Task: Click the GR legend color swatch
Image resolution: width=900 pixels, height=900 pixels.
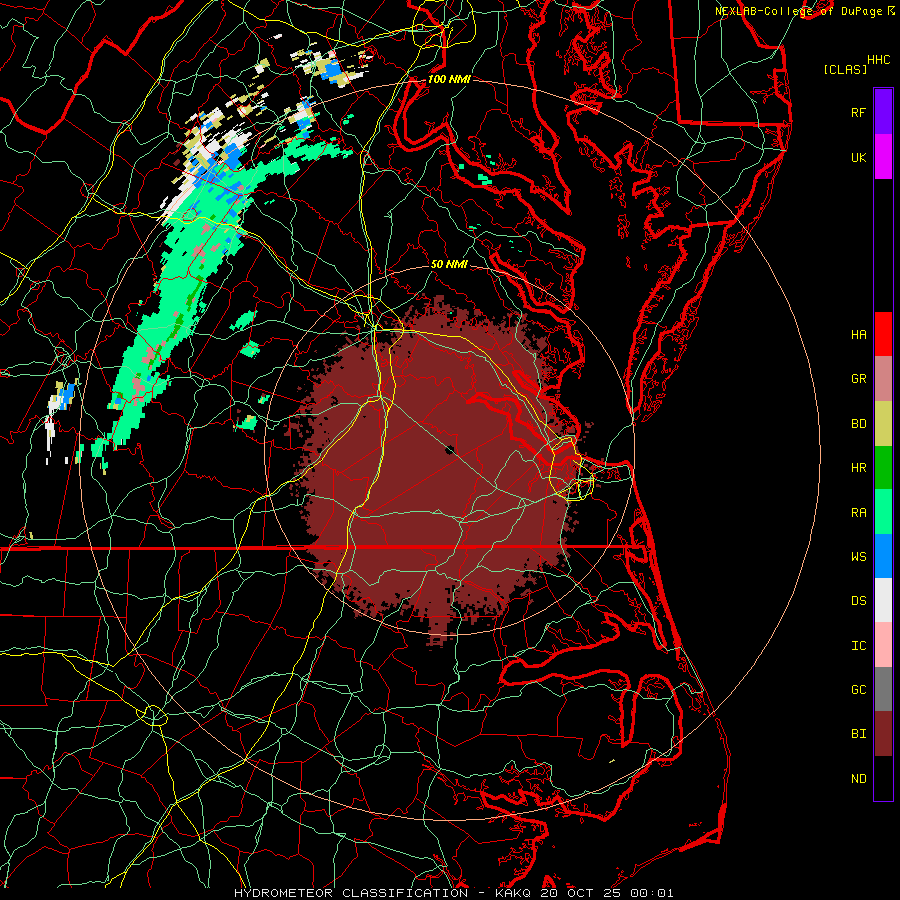Action: 883,378
